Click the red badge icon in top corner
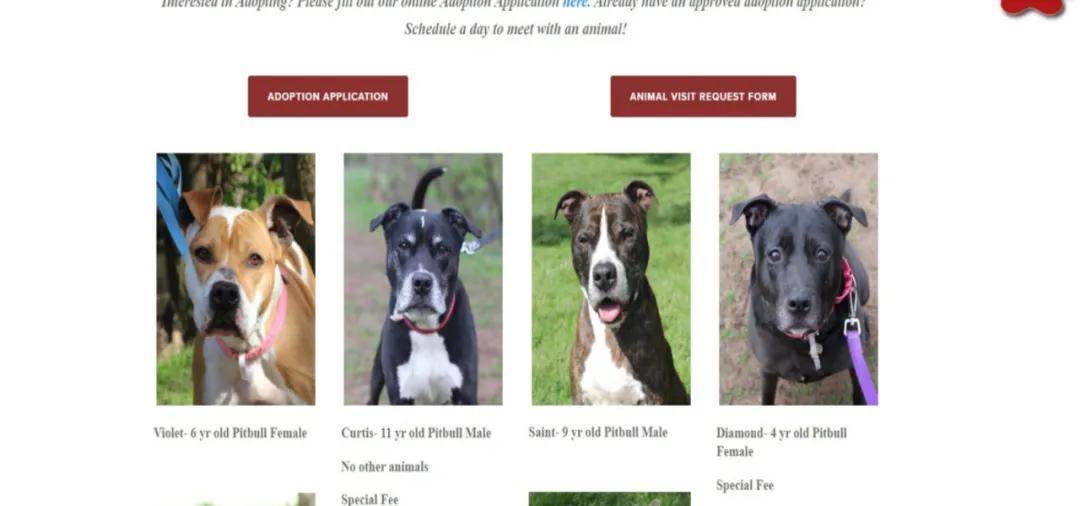 click(x=1032, y=7)
